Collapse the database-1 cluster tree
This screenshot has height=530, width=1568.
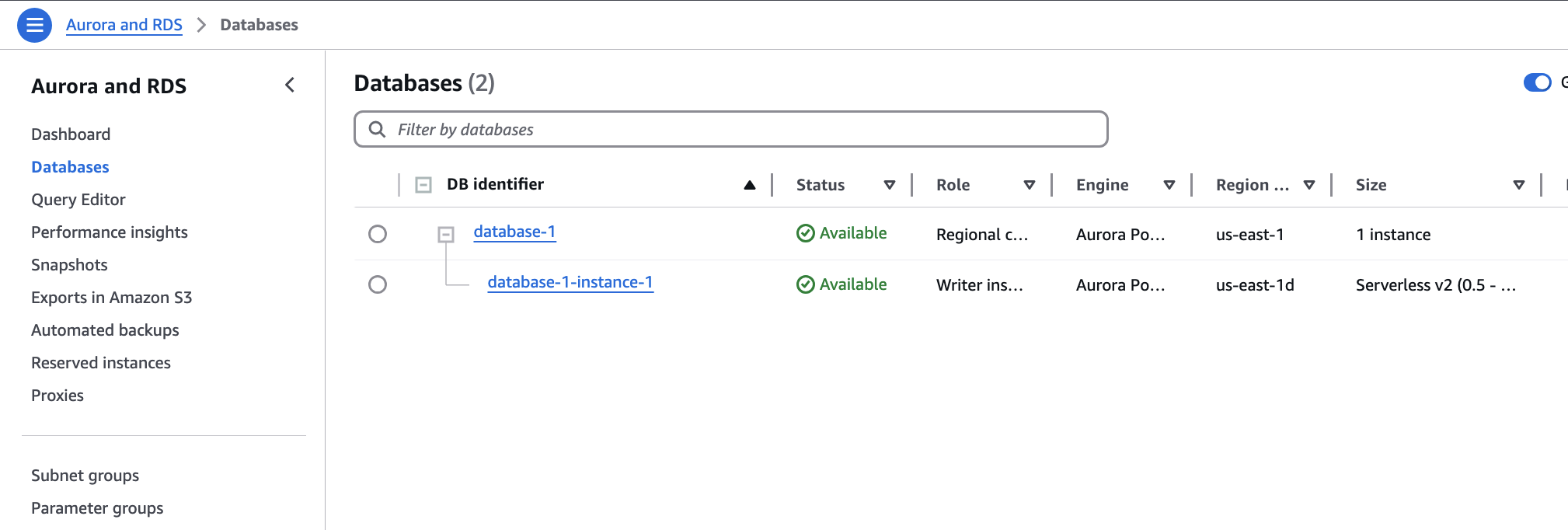point(446,234)
